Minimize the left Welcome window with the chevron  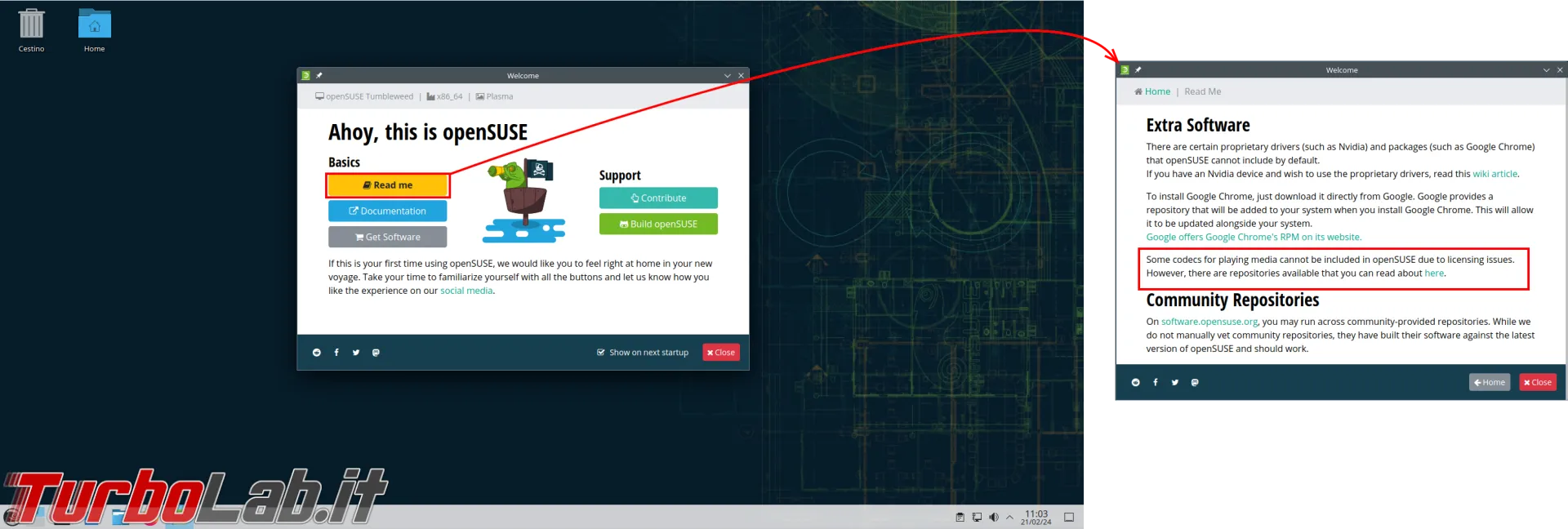click(x=728, y=76)
